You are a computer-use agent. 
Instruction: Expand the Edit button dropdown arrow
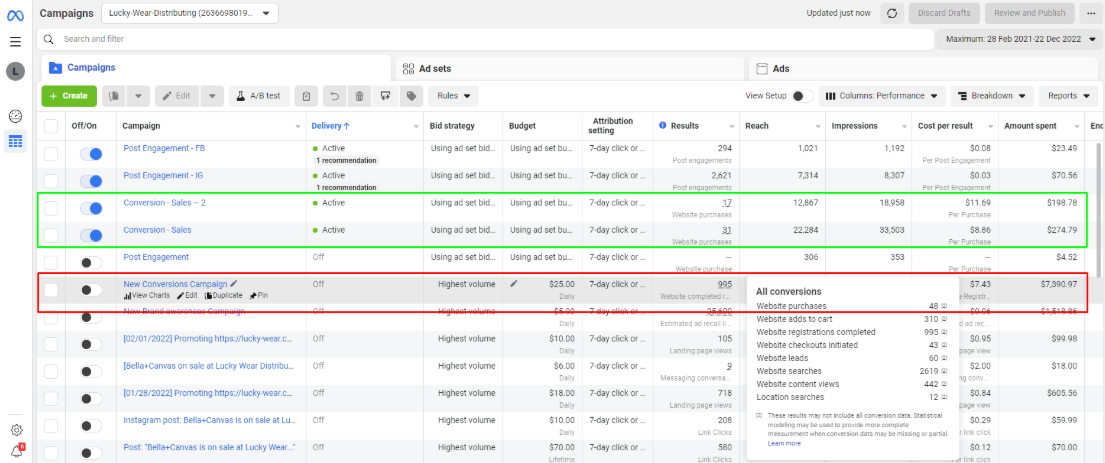tap(212, 96)
